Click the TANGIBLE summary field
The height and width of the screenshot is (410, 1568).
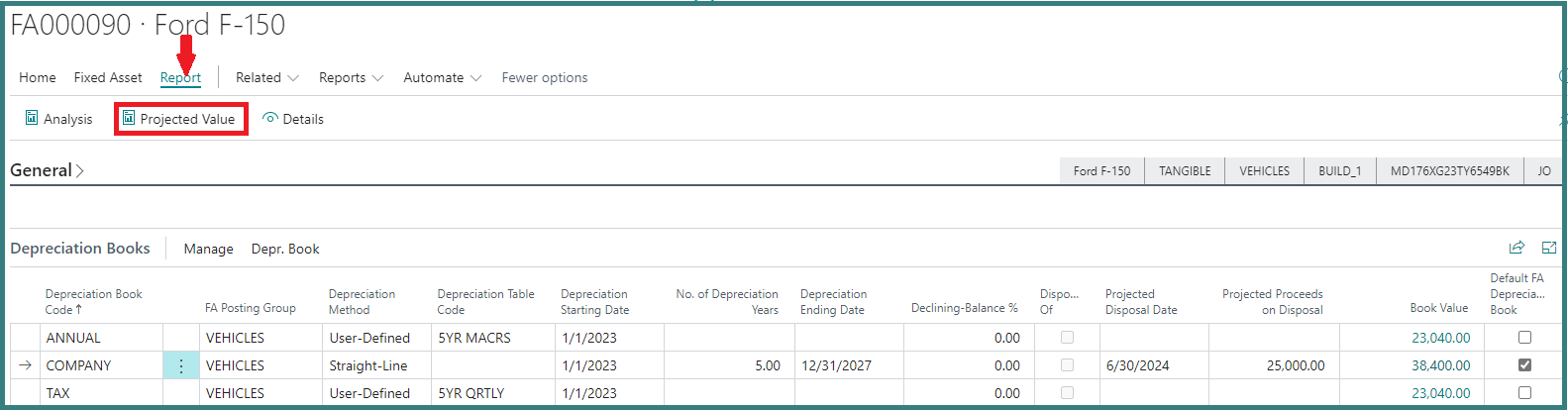[x=1185, y=170]
